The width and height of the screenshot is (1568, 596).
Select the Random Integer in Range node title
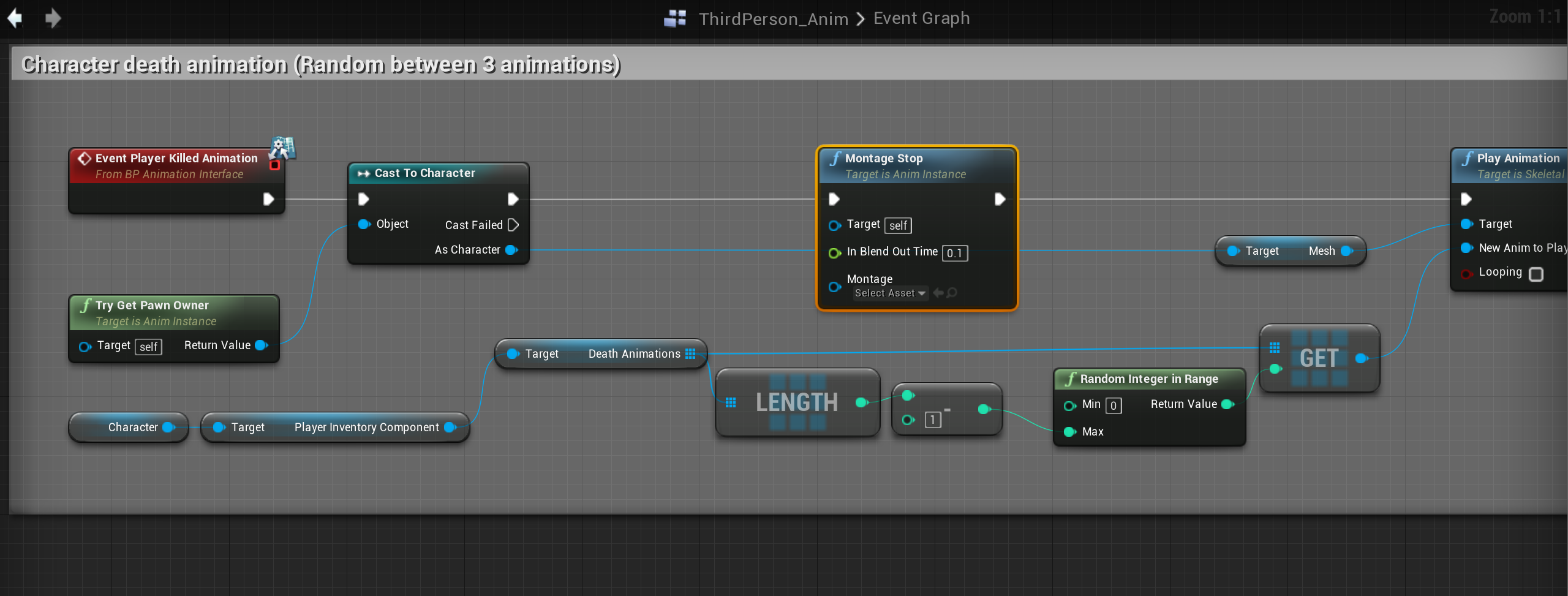point(1148,379)
